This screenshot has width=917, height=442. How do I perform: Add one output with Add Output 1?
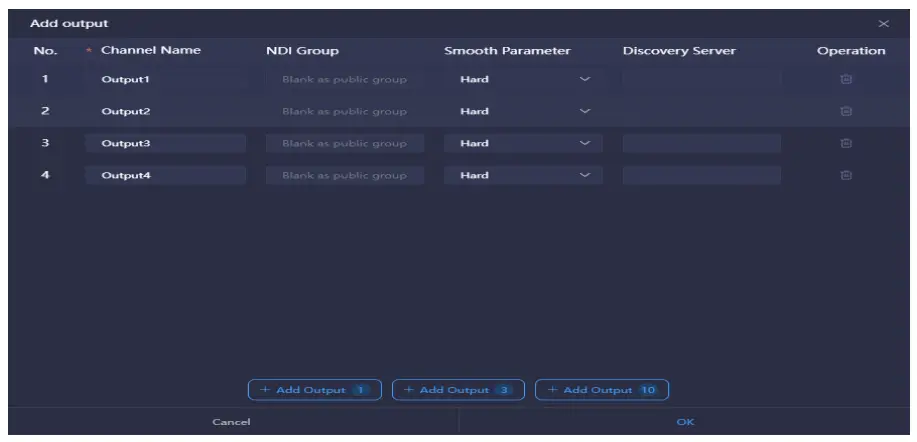[315, 390]
